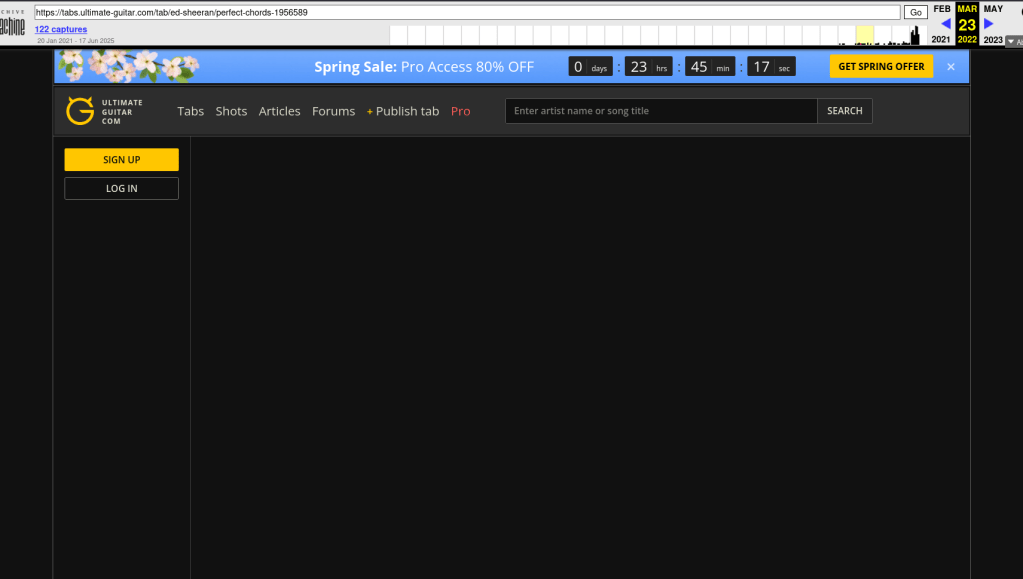1023x579 pixels.
Task: Click the cherry blossom banner image
Action: tap(127, 66)
